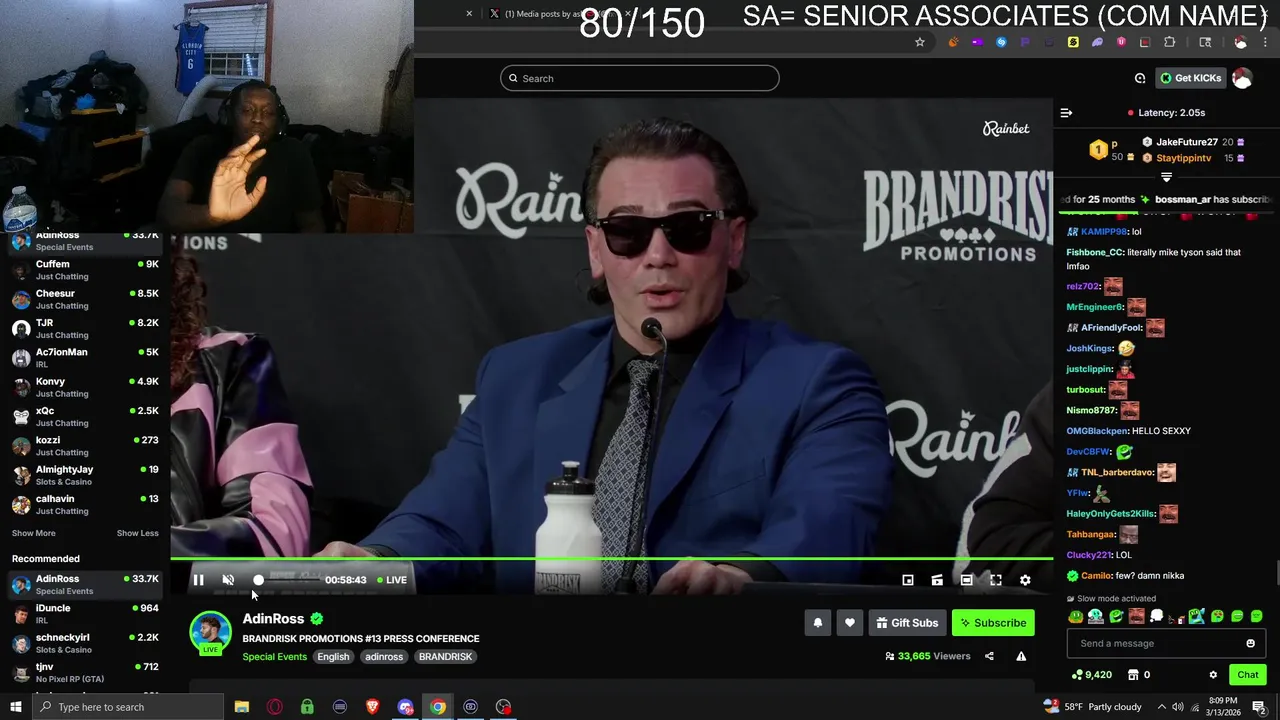Focus the Kick search box
The width and height of the screenshot is (1280, 720).
(640, 78)
